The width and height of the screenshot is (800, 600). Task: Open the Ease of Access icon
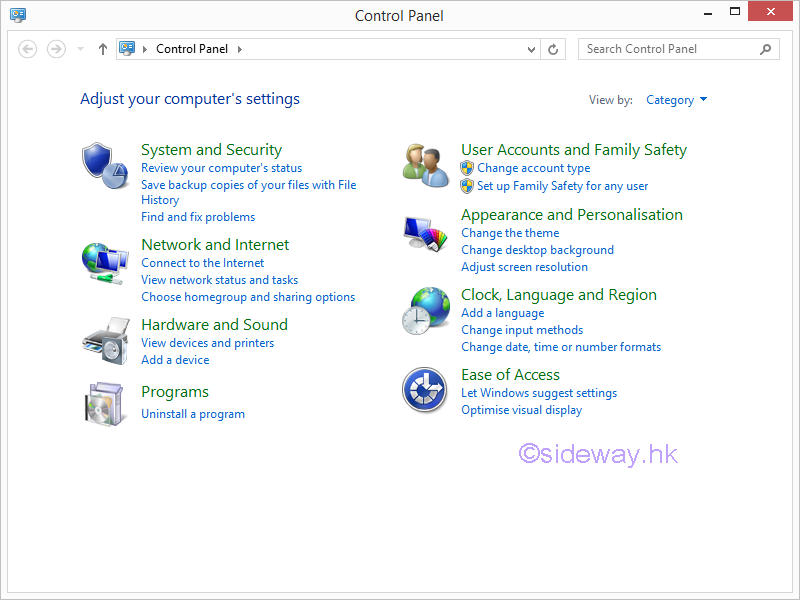[x=424, y=389]
